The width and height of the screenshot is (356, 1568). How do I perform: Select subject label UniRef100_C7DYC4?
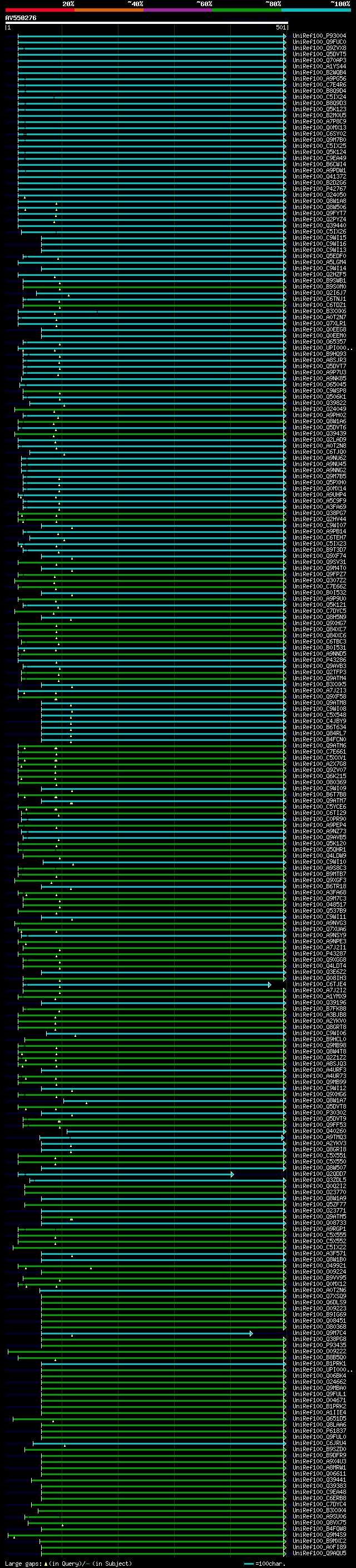click(x=319, y=1504)
